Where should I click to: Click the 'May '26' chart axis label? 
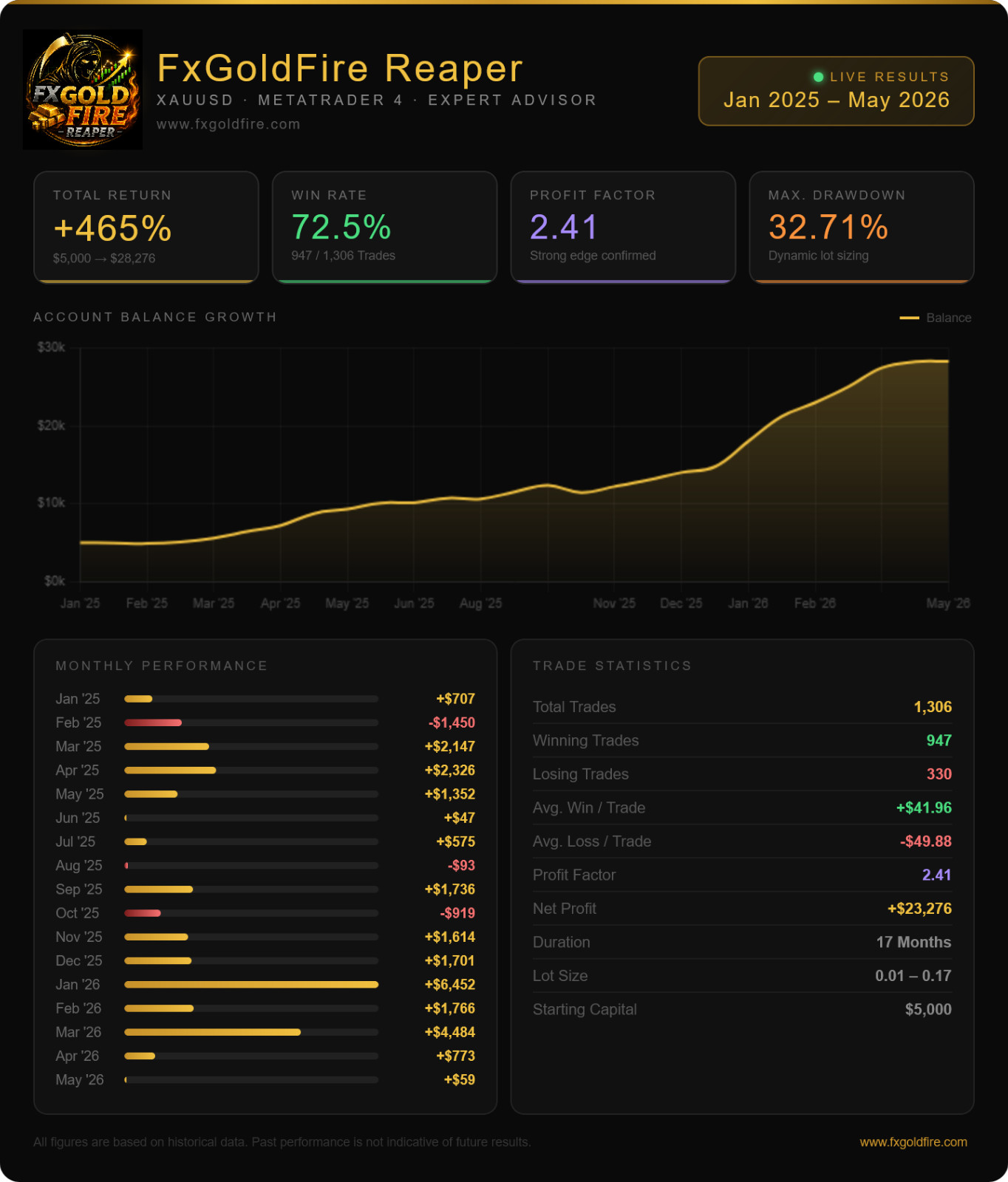pos(948,604)
